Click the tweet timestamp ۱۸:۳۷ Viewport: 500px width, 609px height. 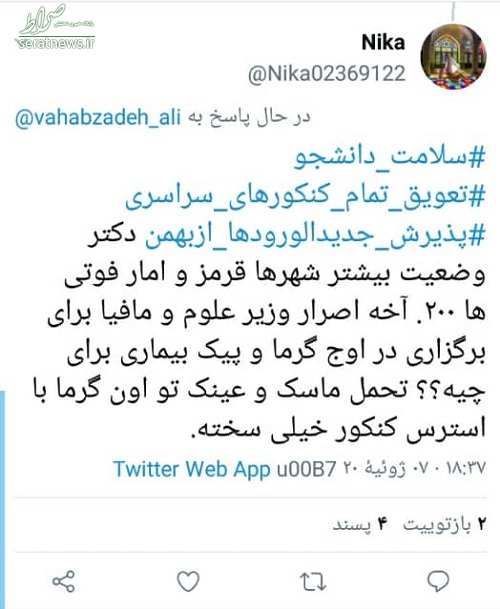point(467,469)
